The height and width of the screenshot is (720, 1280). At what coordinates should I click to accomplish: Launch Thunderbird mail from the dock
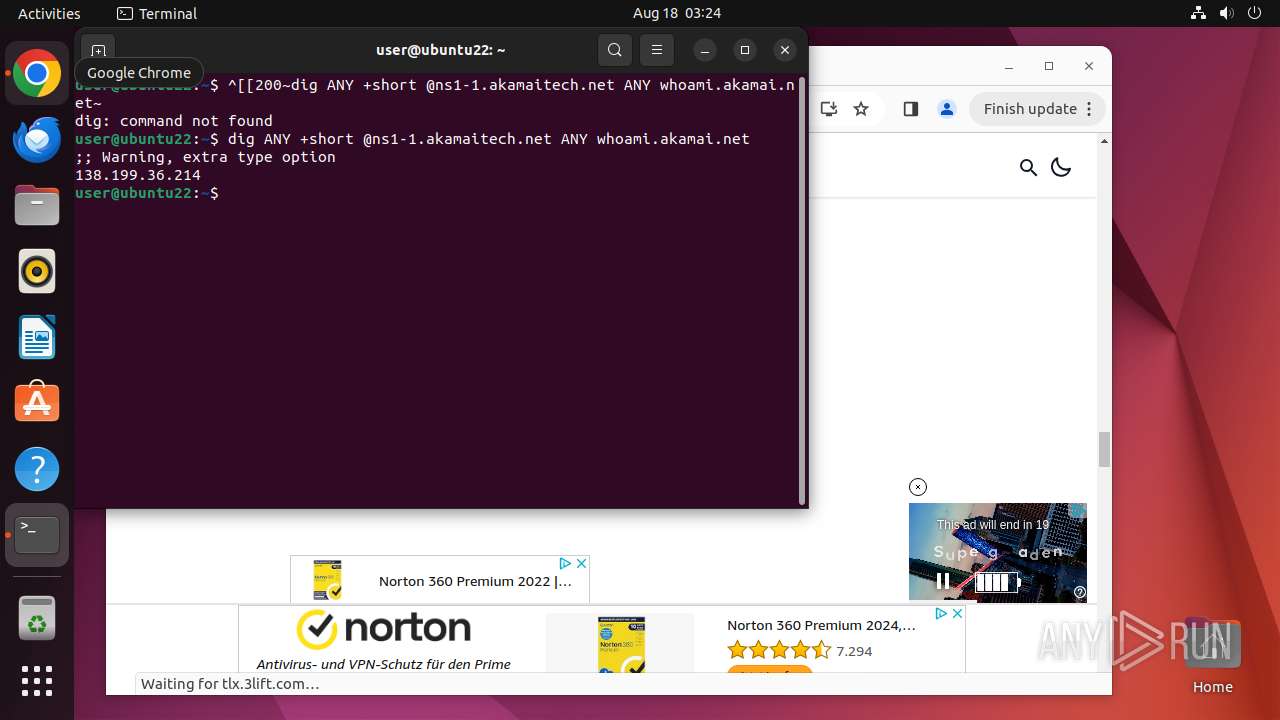tap(37, 140)
